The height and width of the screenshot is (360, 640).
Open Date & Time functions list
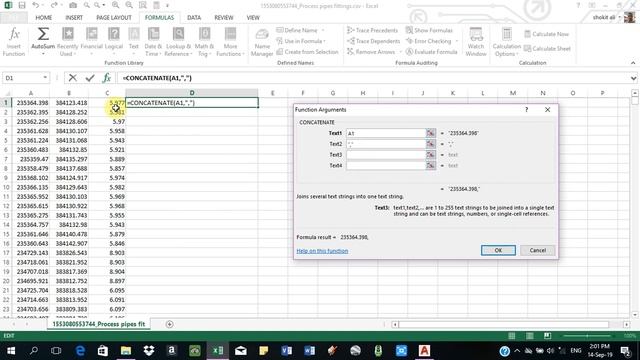pos(153,42)
